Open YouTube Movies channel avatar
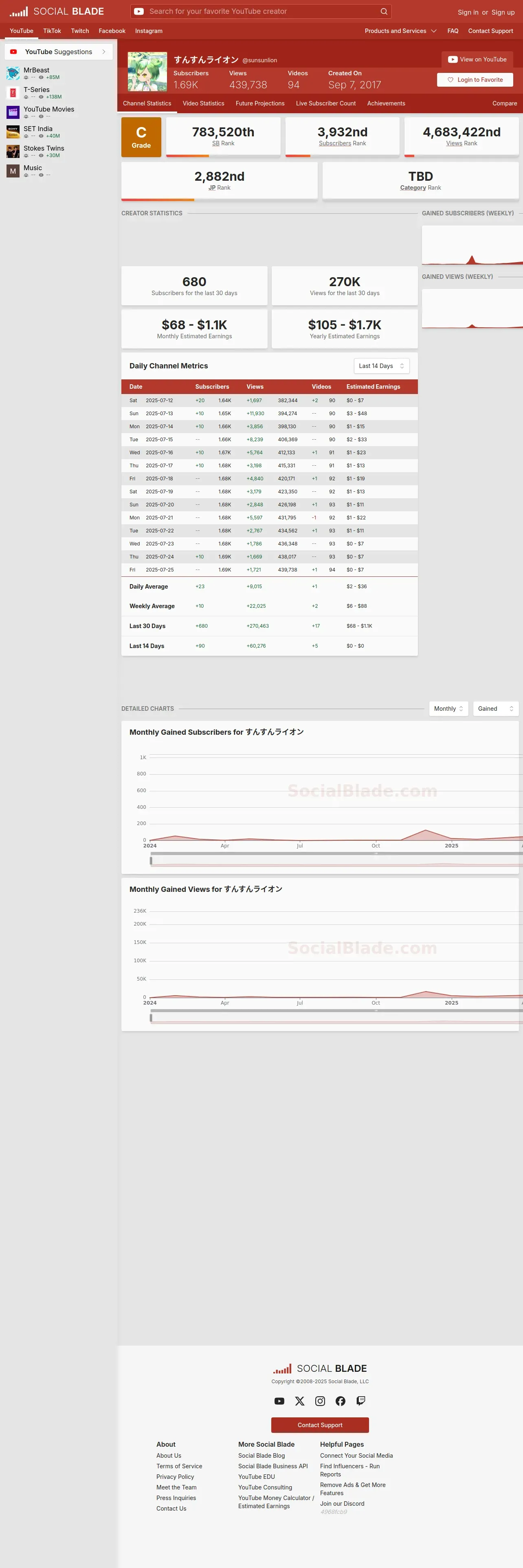Image resolution: width=523 pixels, height=1568 pixels. pyautogui.click(x=13, y=113)
